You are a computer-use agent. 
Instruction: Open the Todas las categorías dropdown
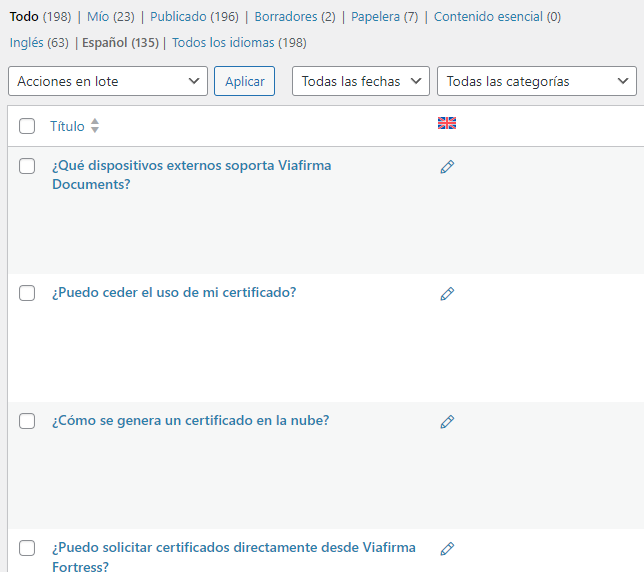point(537,81)
